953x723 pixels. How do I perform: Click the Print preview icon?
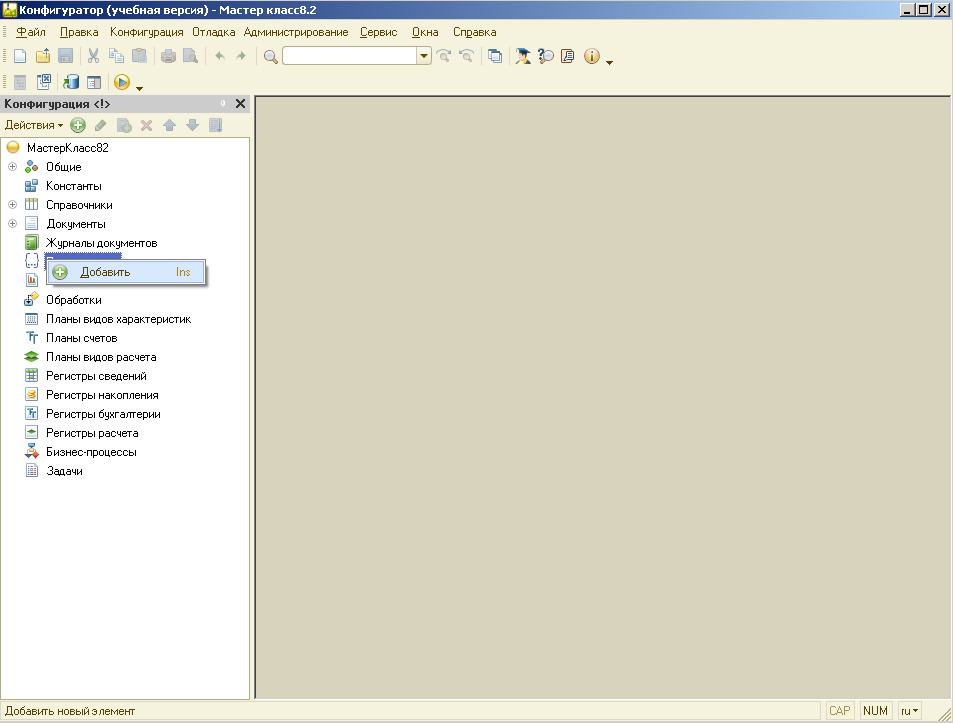click(191, 57)
